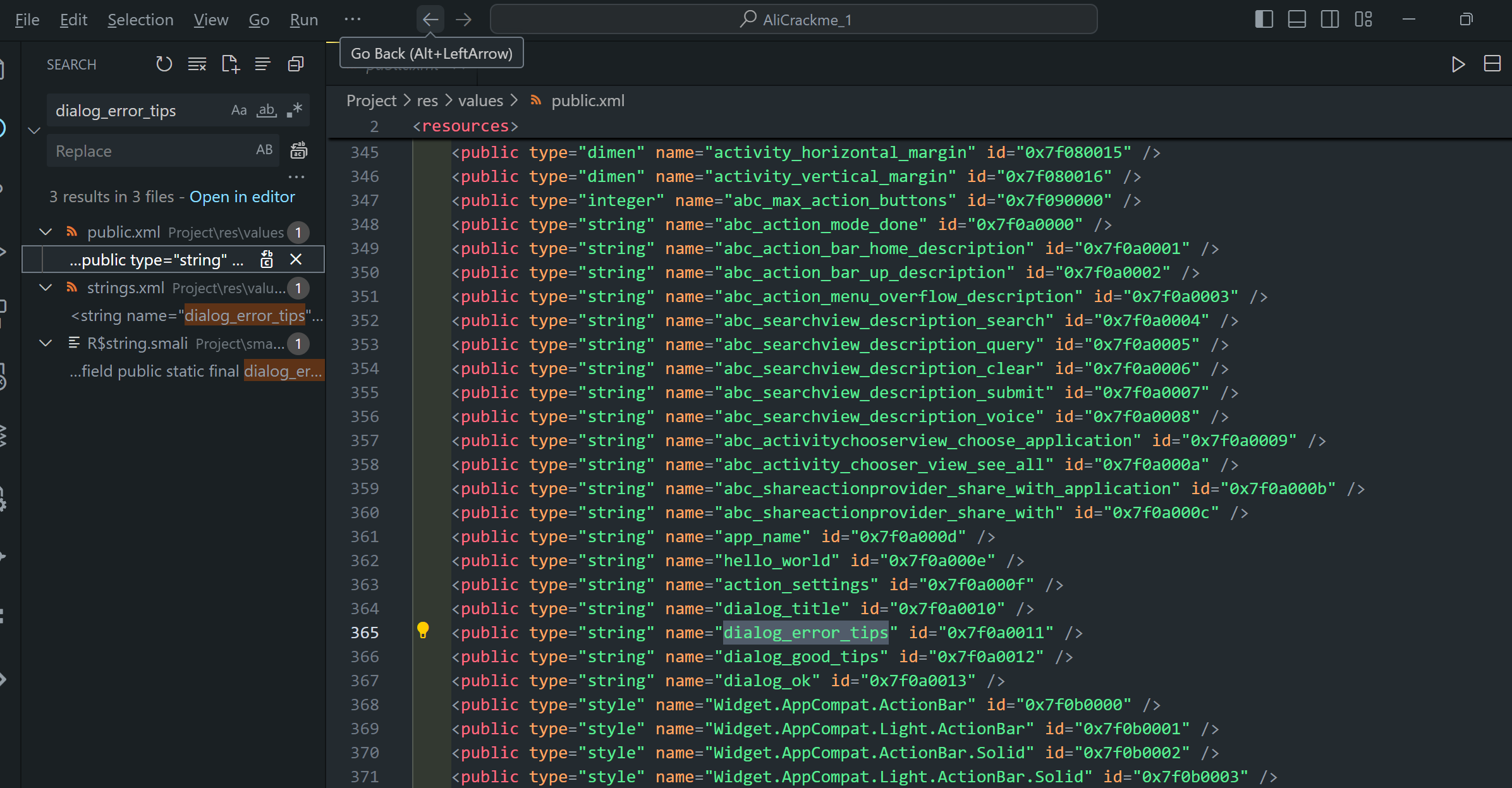Screen dimensions: 1512x788
Task: Collapse public.xml search result group
Action: pos(46,232)
